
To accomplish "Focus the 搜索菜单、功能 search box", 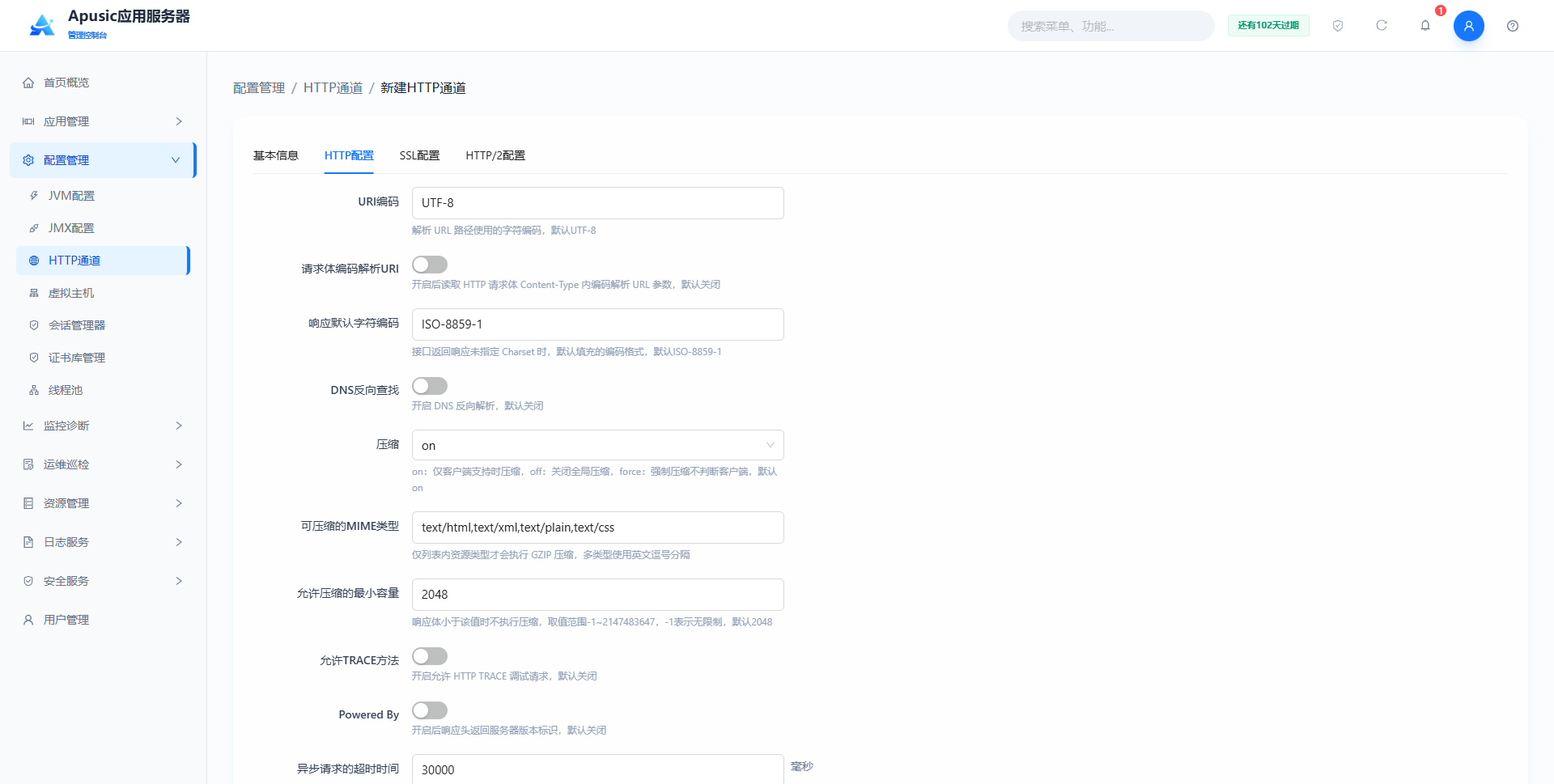I will tap(1110, 26).
